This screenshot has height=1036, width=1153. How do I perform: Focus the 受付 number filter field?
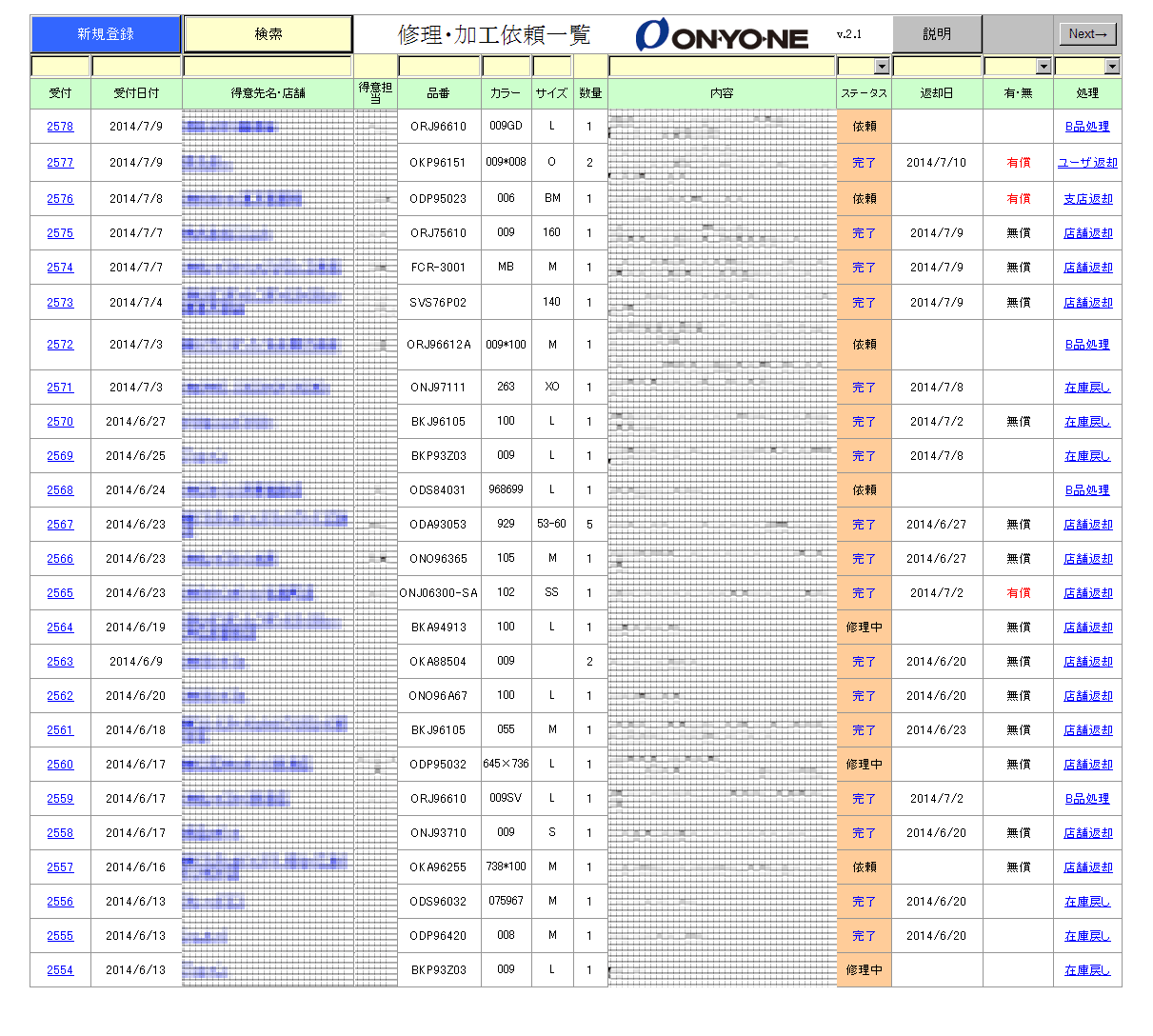point(60,67)
